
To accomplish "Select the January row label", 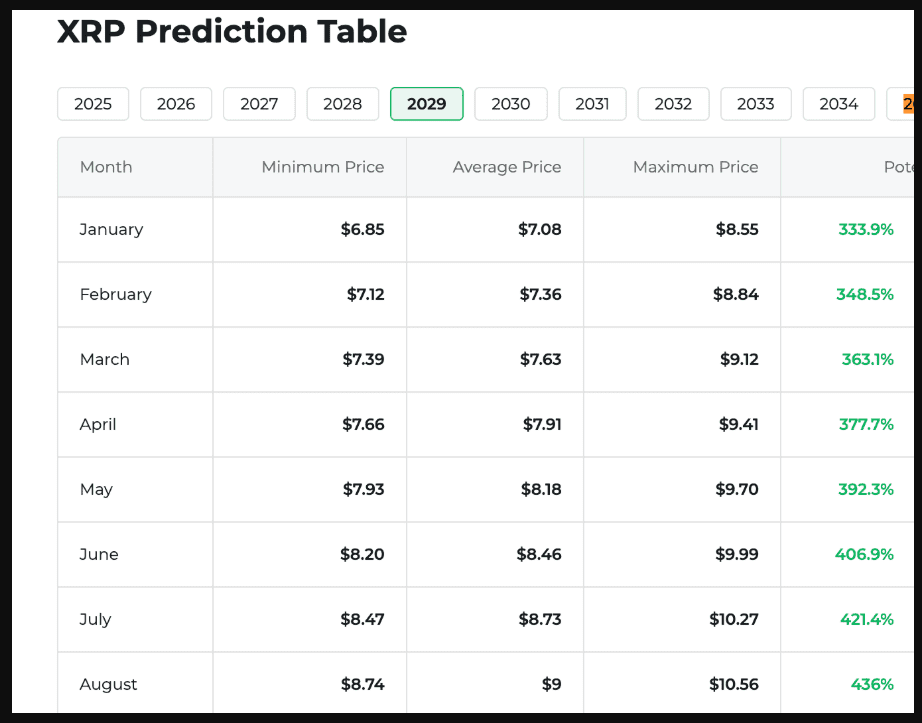I will click(x=111, y=229).
